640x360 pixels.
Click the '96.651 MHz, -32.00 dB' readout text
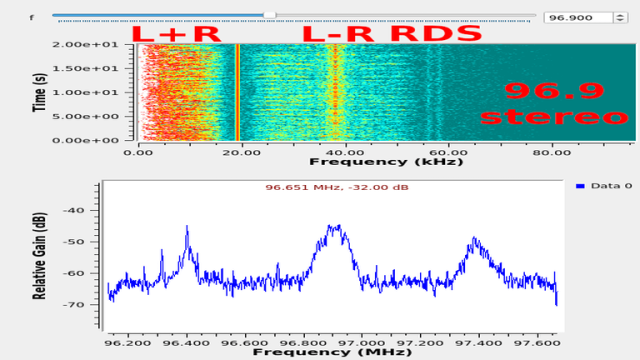coord(337,187)
